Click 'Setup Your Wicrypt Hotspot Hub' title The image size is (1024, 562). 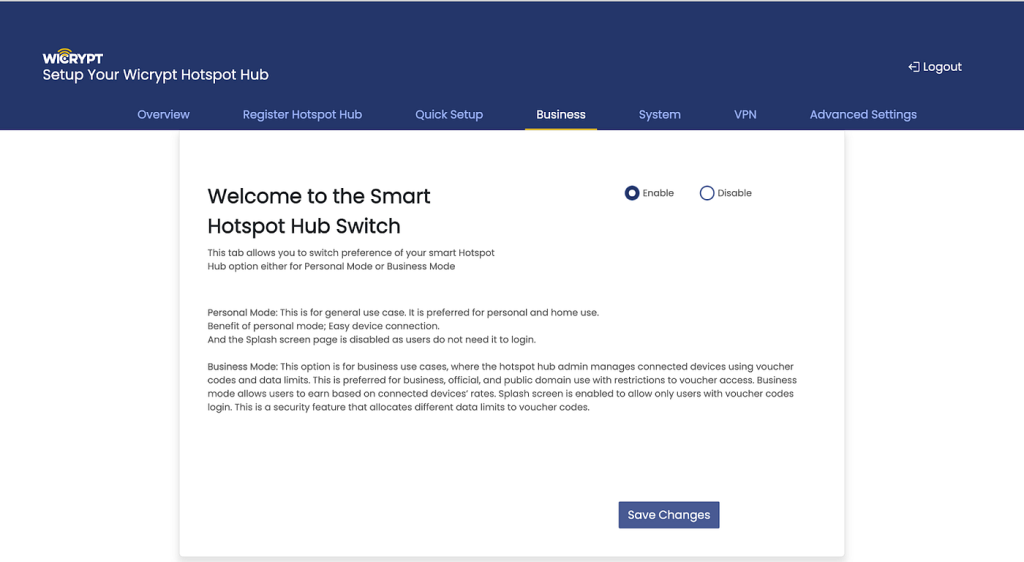155,75
